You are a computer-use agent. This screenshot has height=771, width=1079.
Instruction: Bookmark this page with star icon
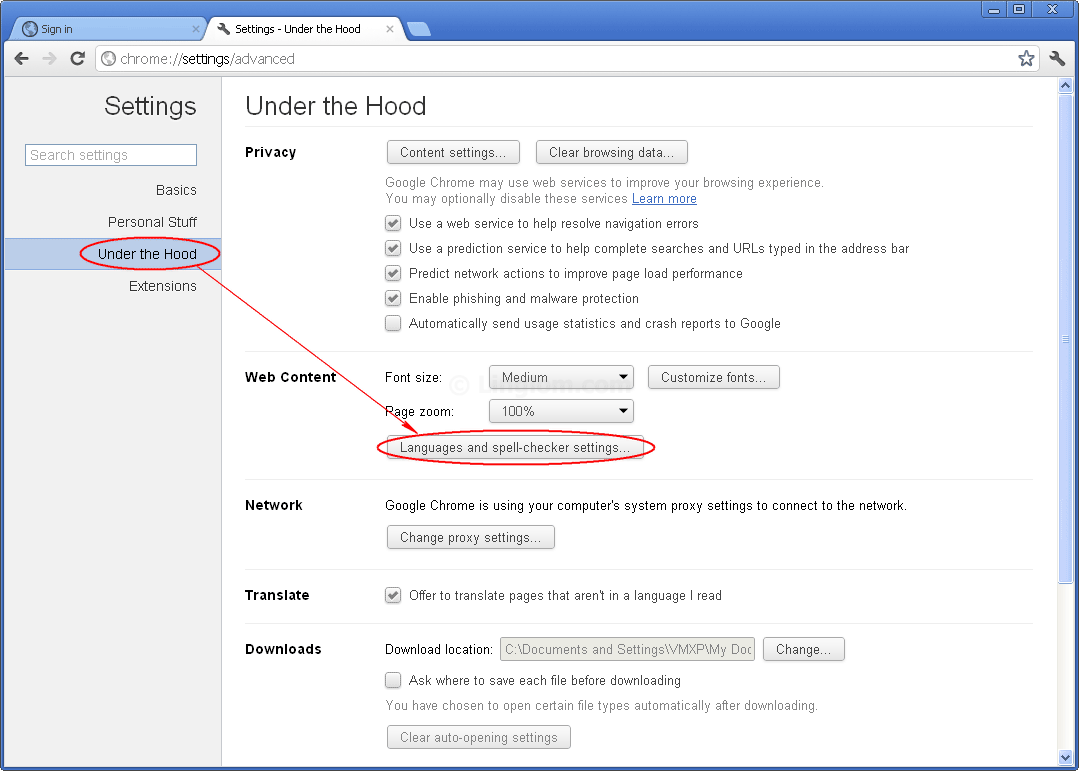[1026, 59]
